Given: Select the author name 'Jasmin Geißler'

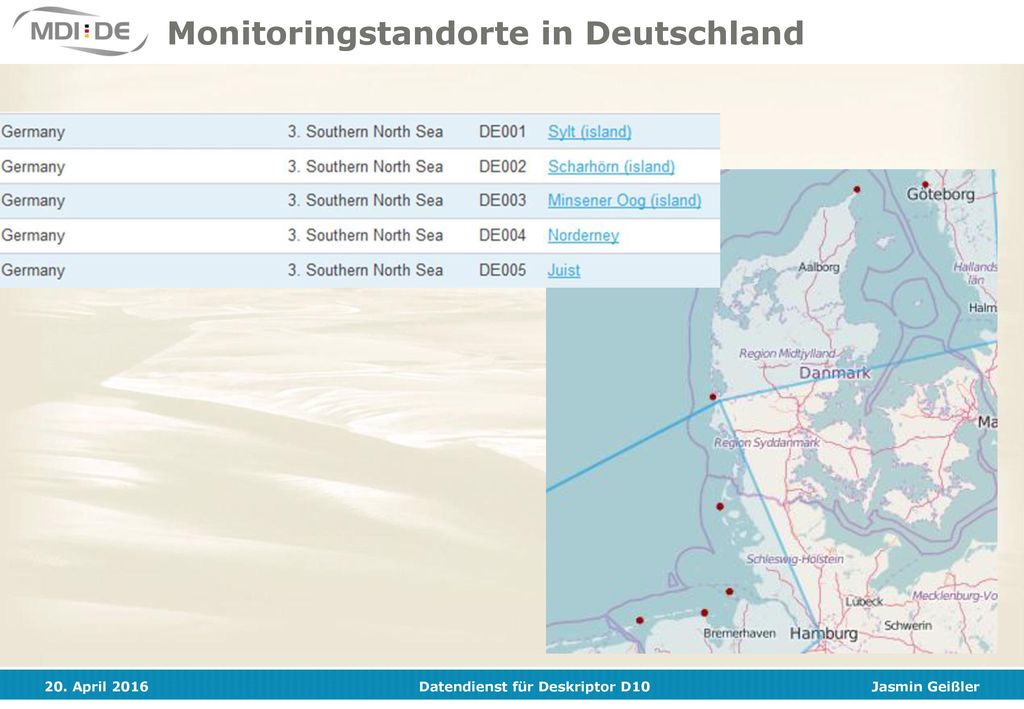Looking at the screenshot, I should 925,687.
